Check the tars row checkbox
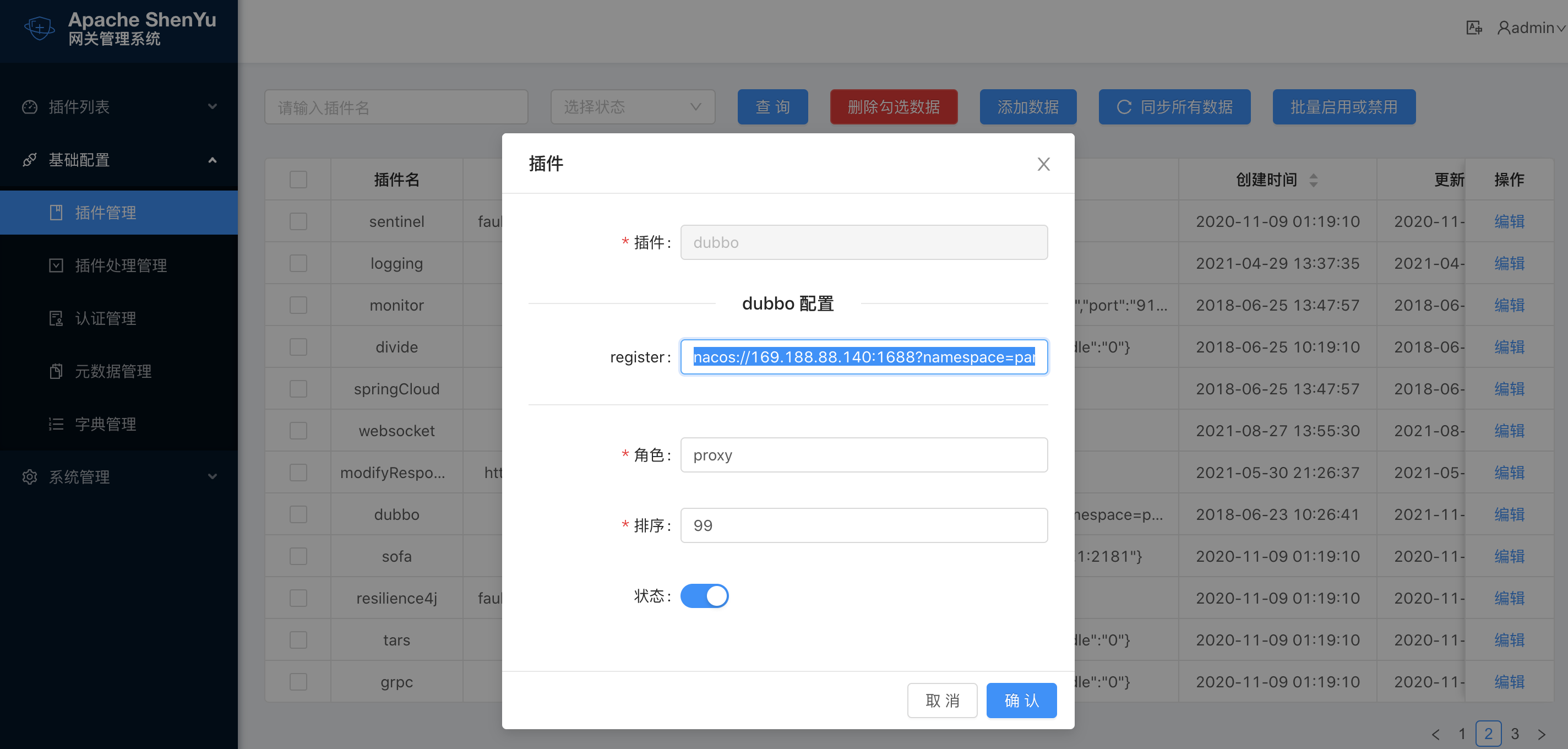1568x749 pixels. [298, 640]
